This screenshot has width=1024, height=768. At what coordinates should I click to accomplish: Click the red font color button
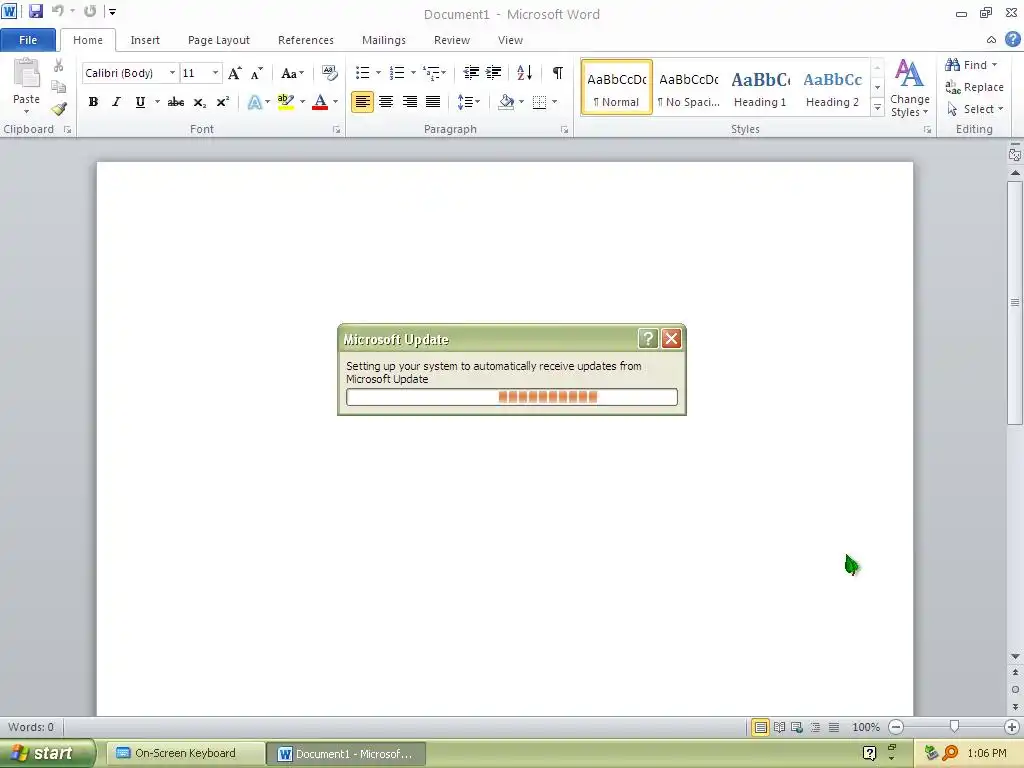320,102
